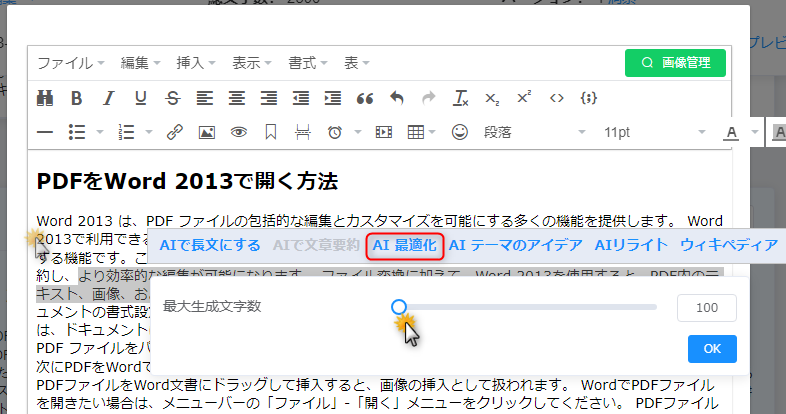Clear formatting from selection
The image size is (786, 414).
click(461, 98)
